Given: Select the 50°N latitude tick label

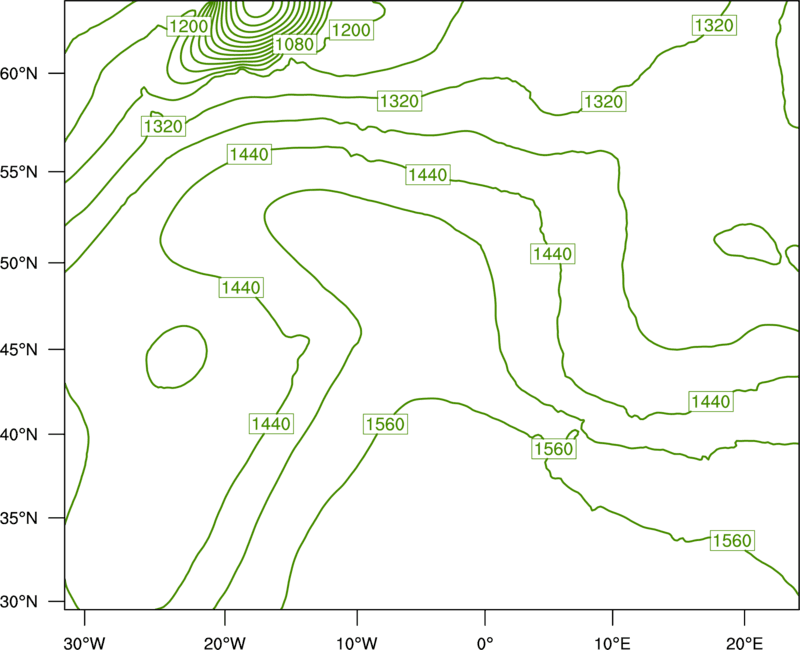Looking at the screenshot, I should click(x=19, y=263).
